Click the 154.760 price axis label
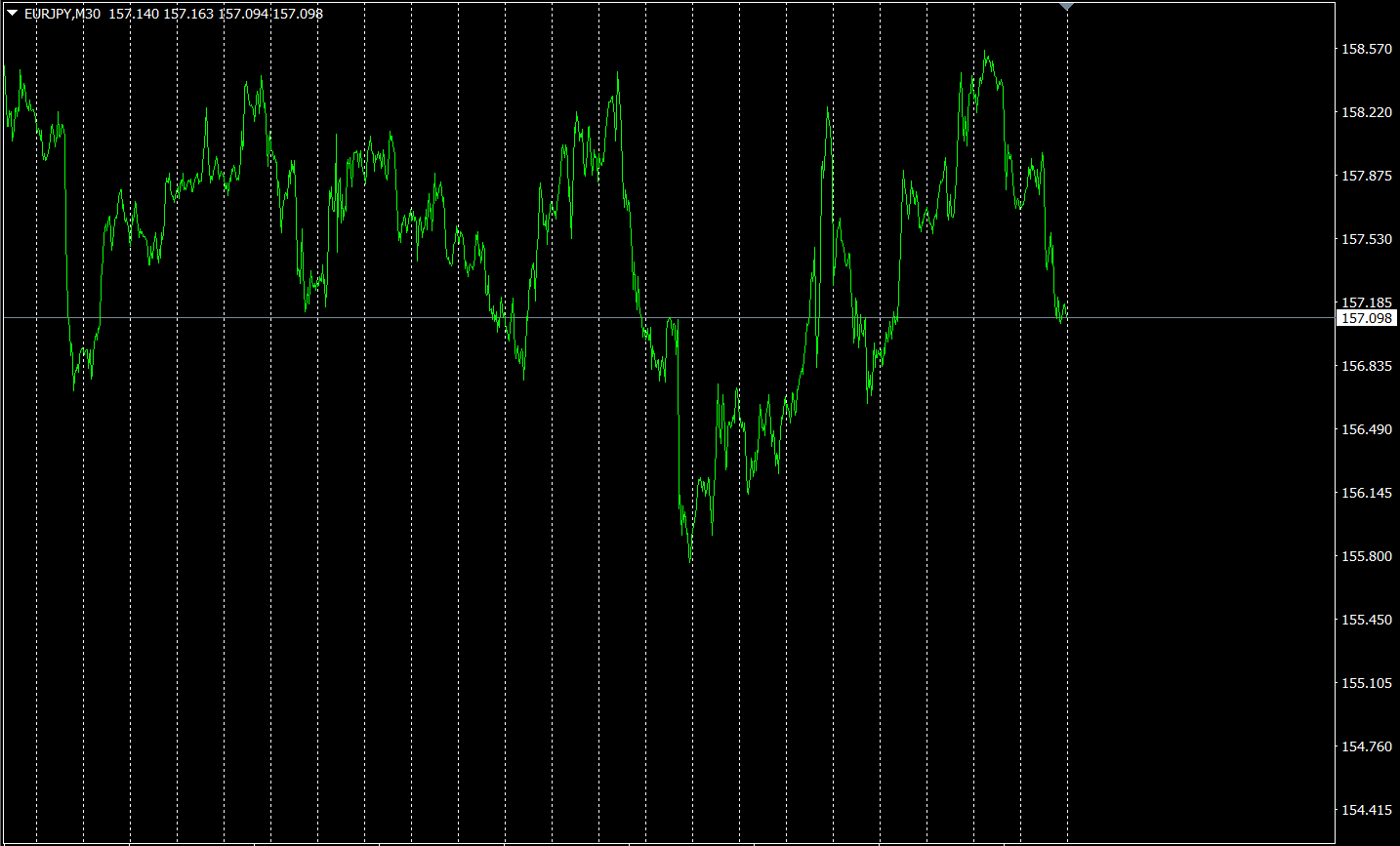Viewport: 1400px width, 846px height. click(1367, 746)
